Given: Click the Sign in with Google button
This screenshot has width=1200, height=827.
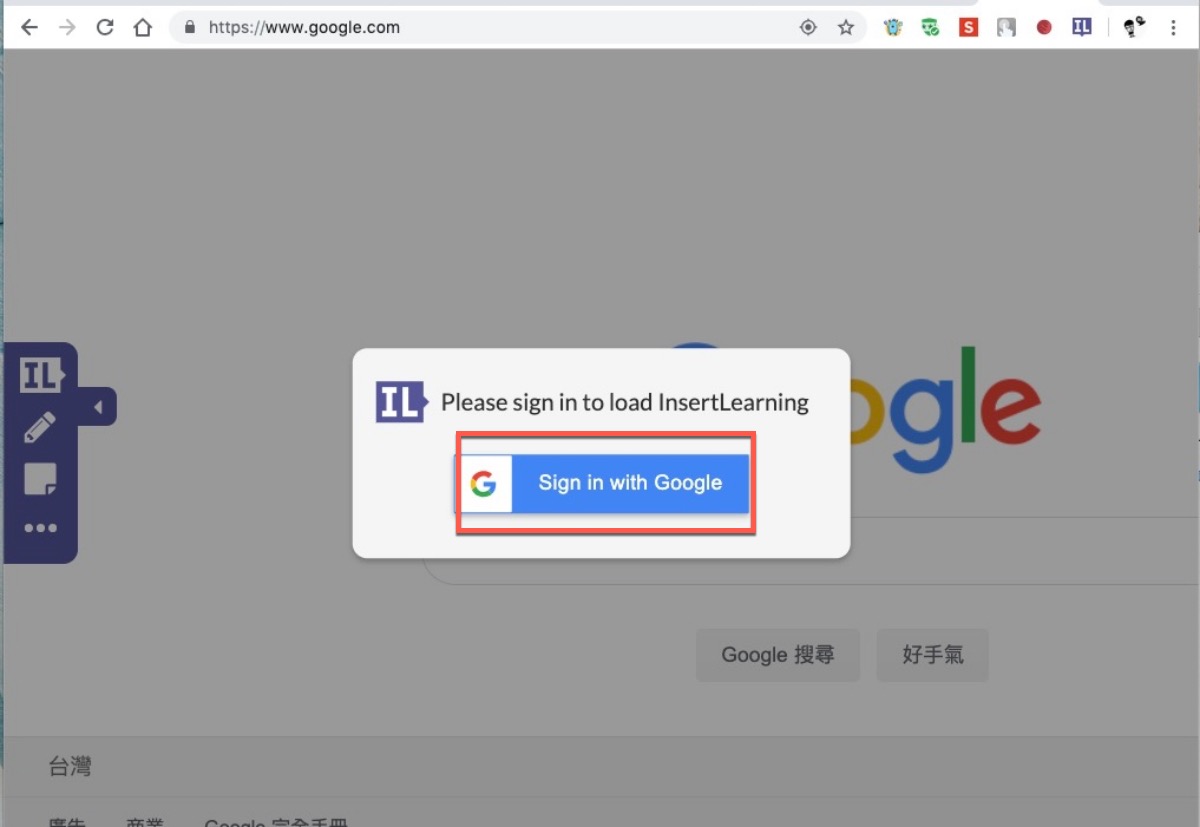Looking at the screenshot, I should (602, 484).
